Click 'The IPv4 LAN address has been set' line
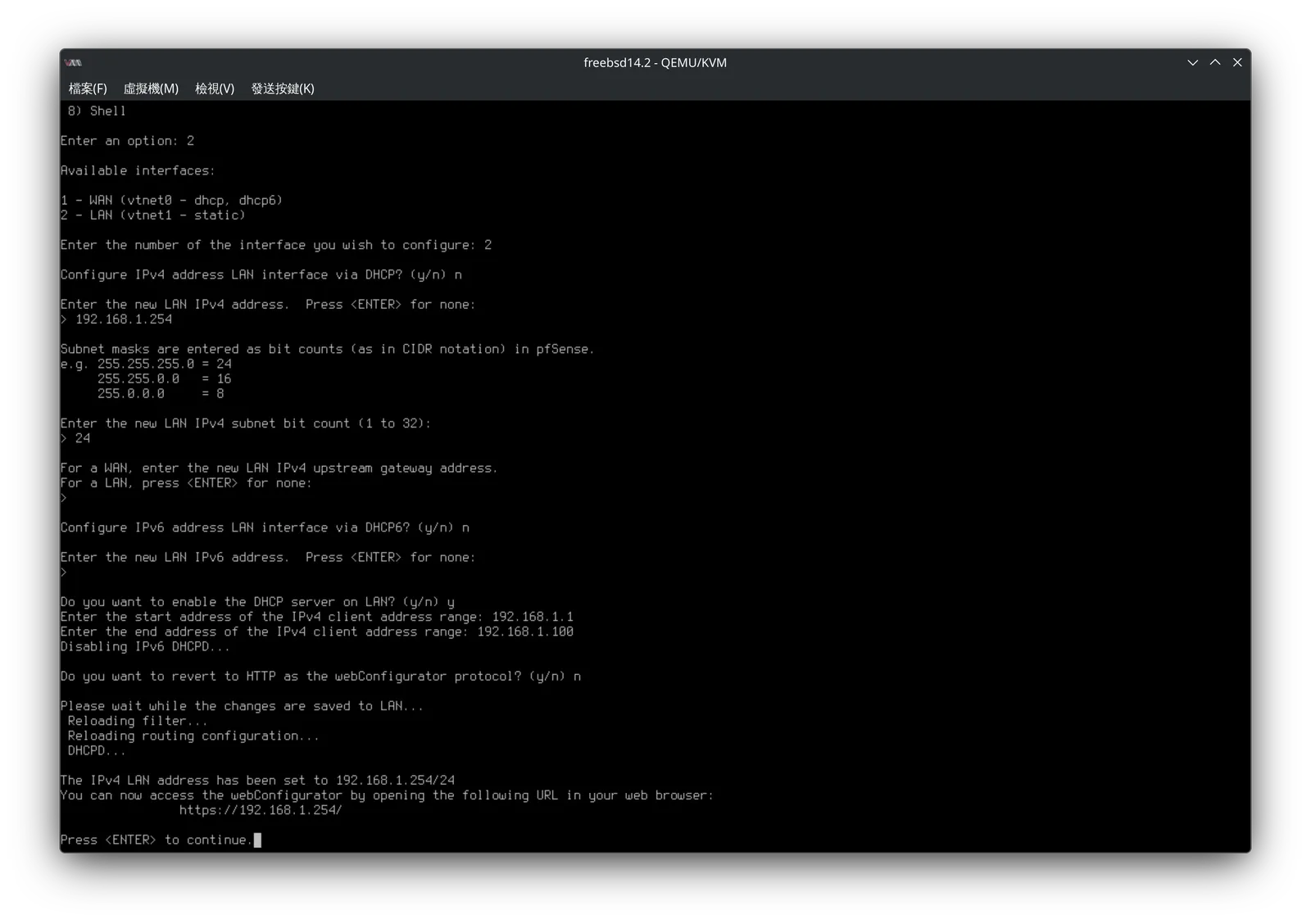This screenshot has height=924, width=1311. [x=257, y=781]
